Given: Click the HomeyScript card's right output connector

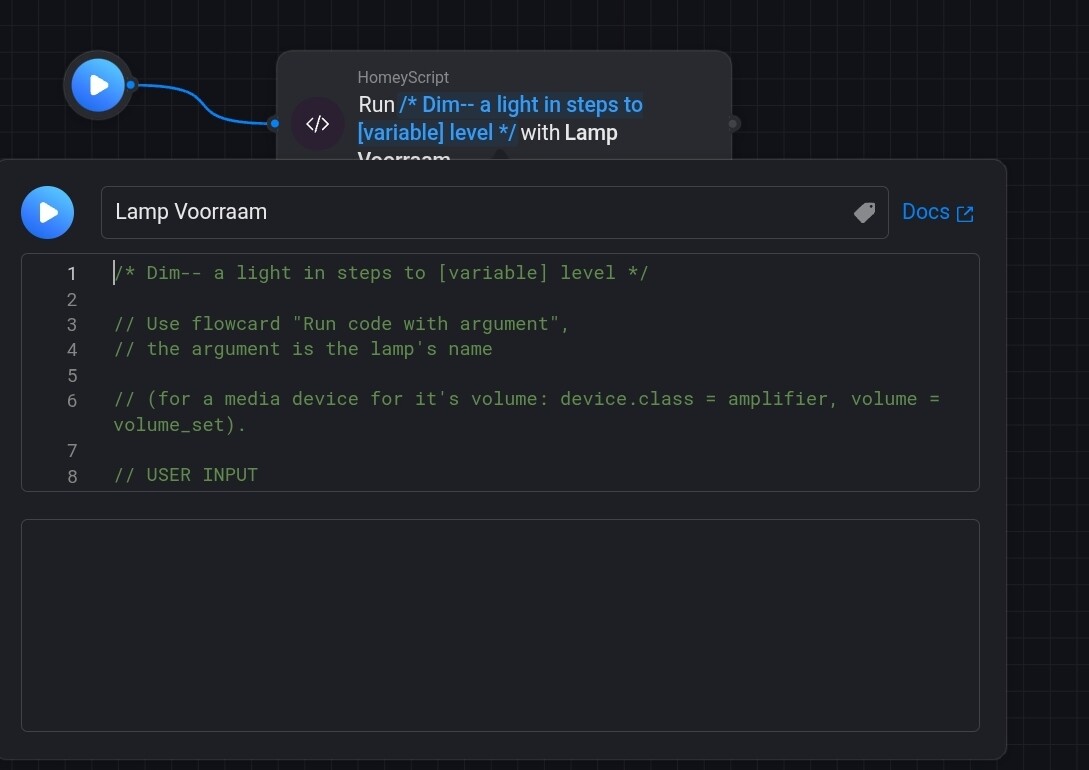Looking at the screenshot, I should pyautogui.click(x=734, y=124).
